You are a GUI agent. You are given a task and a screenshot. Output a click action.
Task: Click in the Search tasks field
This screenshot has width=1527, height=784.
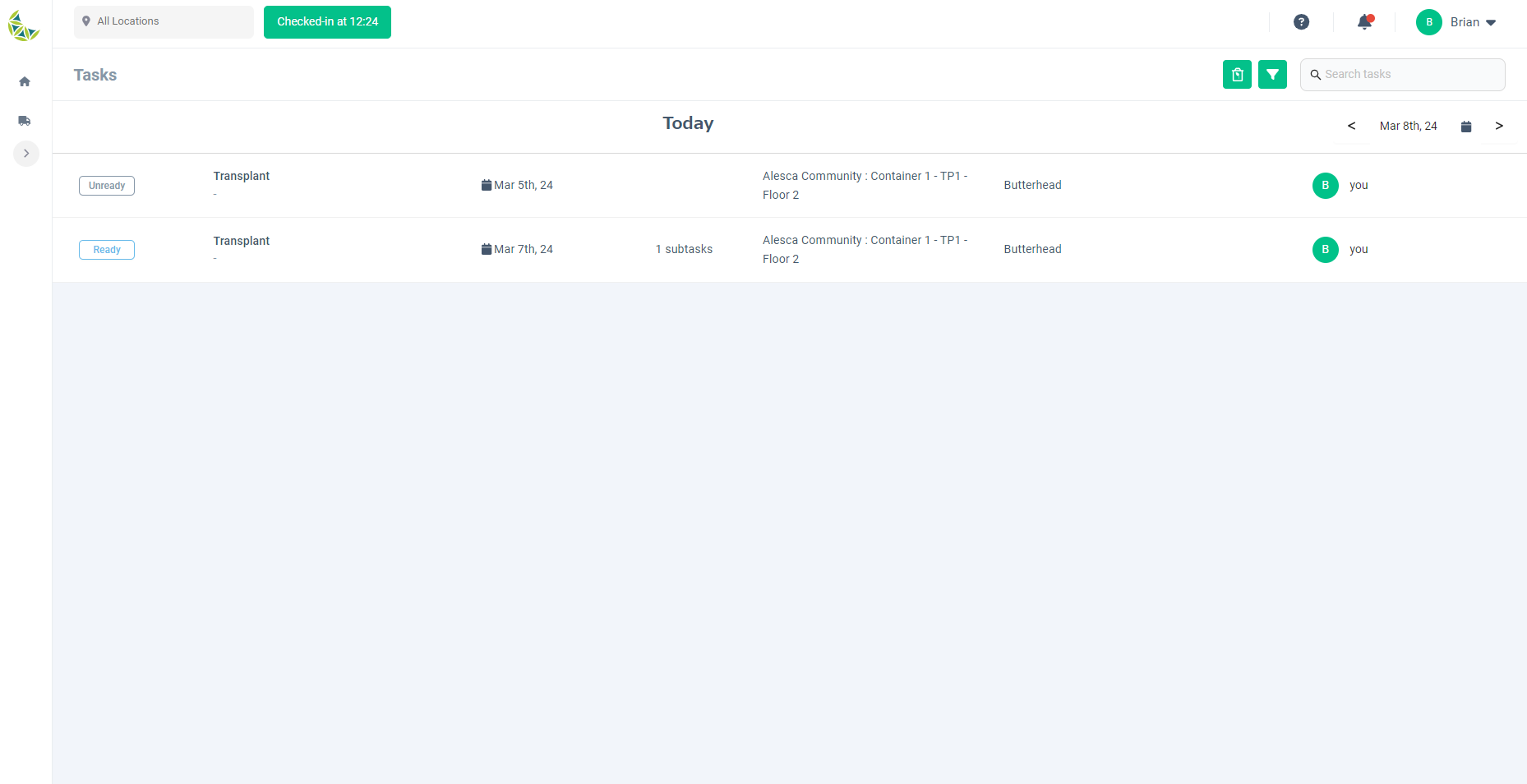(1409, 75)
